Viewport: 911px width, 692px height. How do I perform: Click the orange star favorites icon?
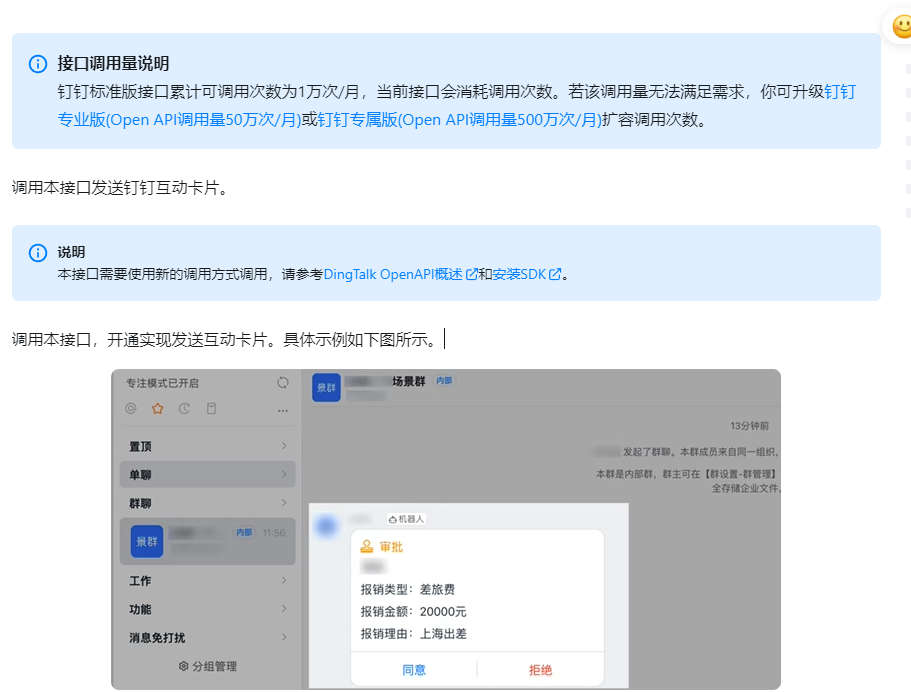[x=157, y=408]
